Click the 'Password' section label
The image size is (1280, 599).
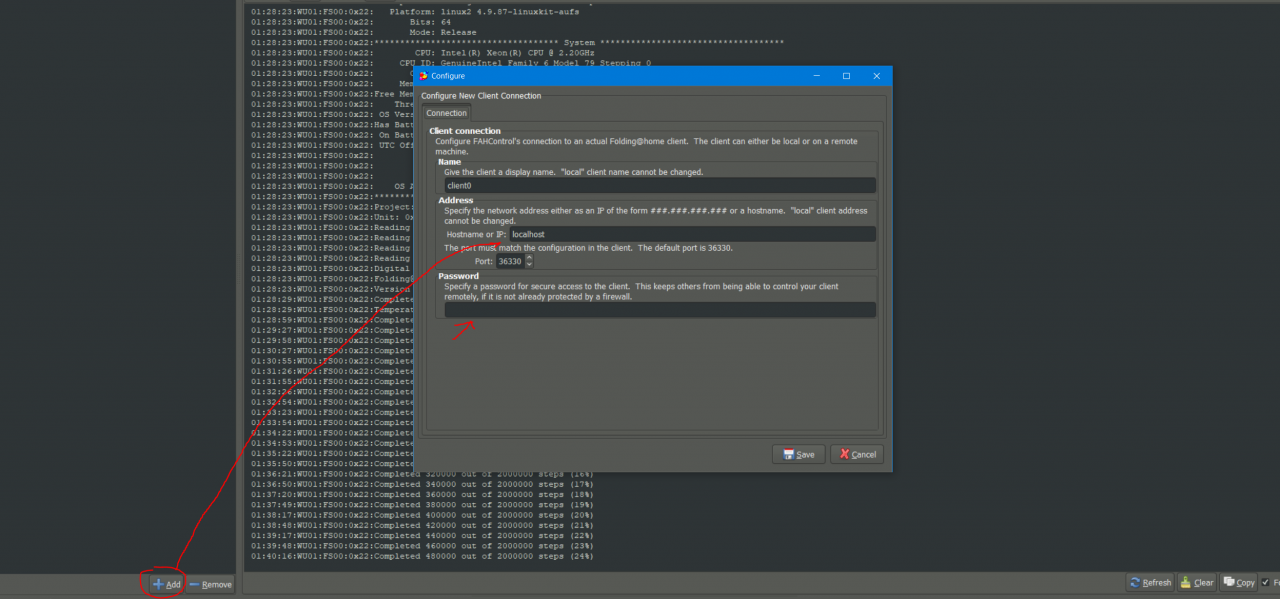point(458,276)
